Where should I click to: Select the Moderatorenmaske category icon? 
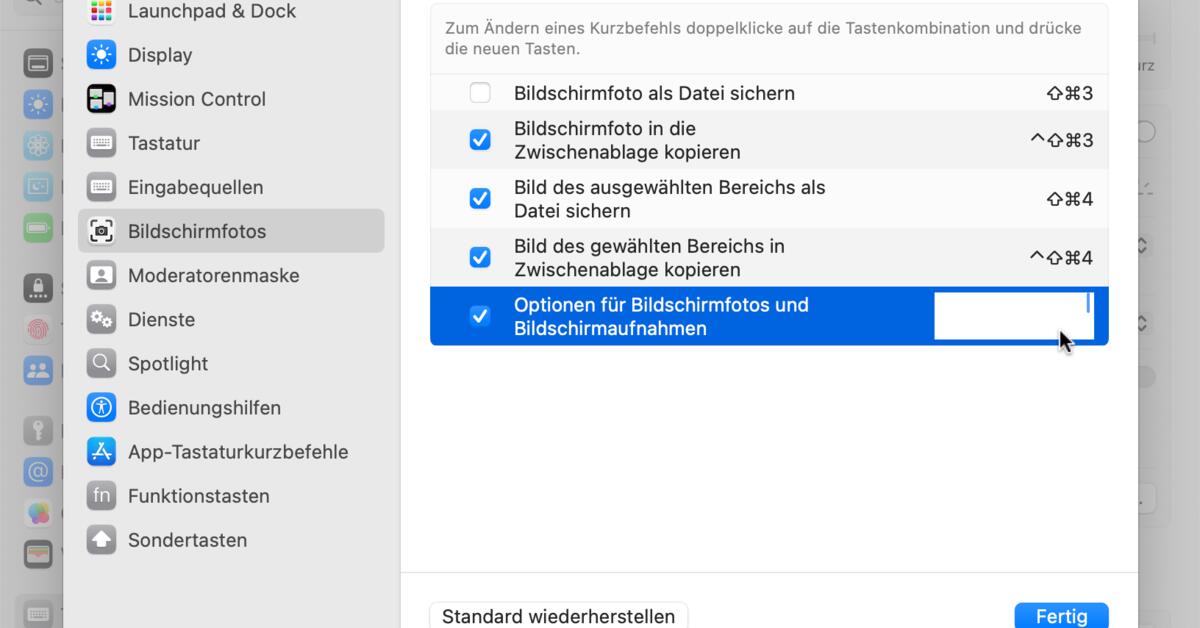click(101, 275)
